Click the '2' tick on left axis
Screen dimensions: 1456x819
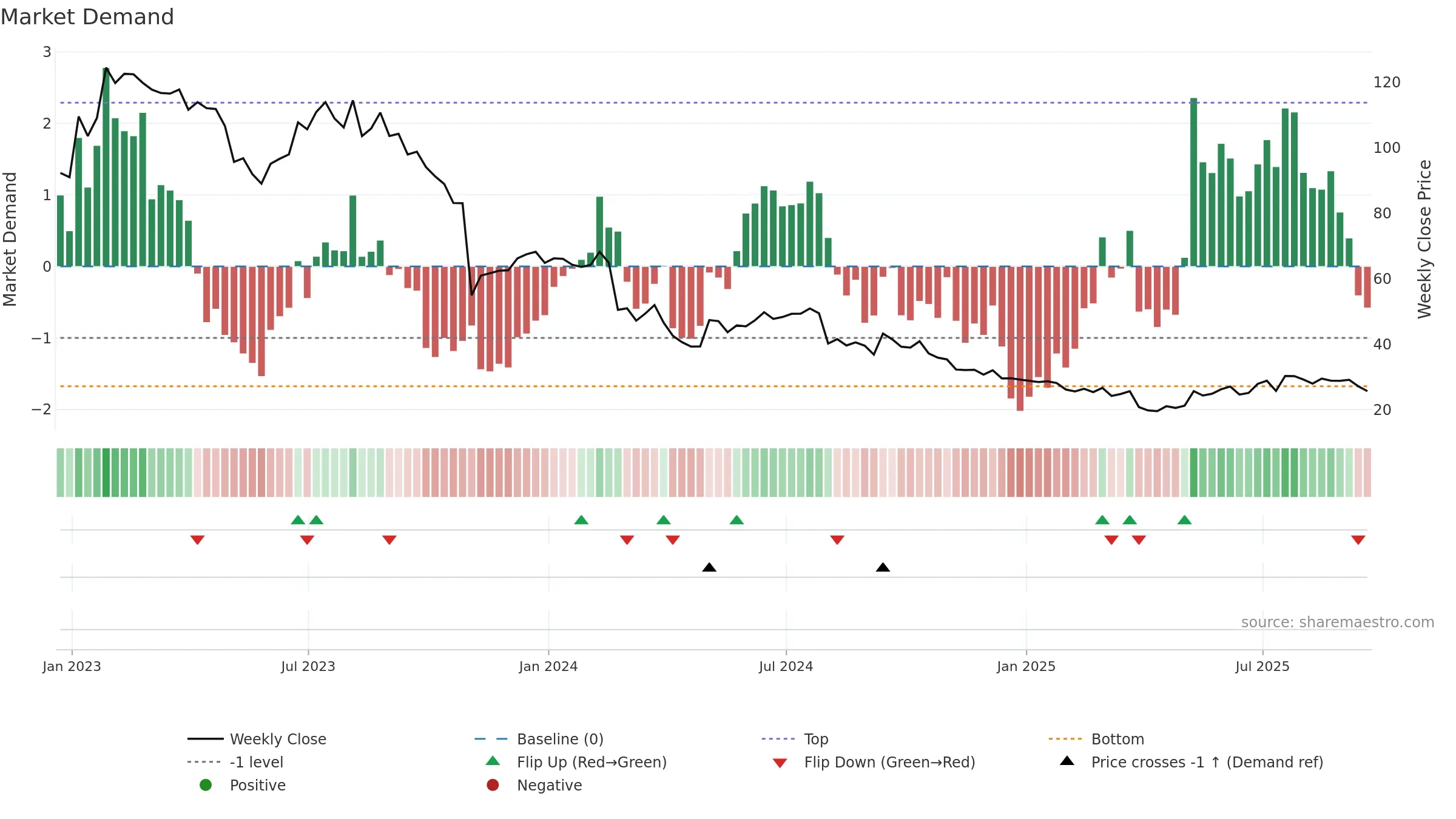click(47, 124)
